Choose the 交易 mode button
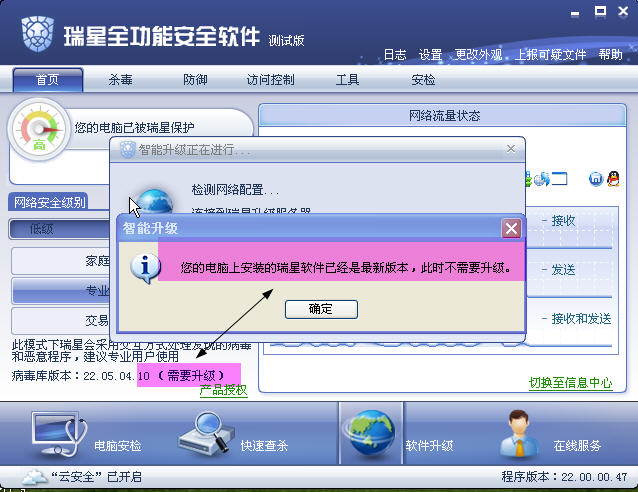 pos(60,321)
